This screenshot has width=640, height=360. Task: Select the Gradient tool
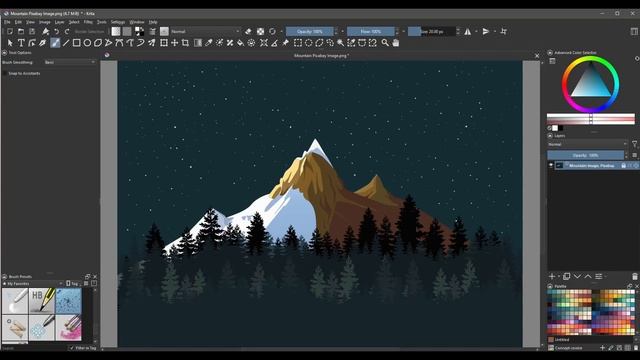198,43
